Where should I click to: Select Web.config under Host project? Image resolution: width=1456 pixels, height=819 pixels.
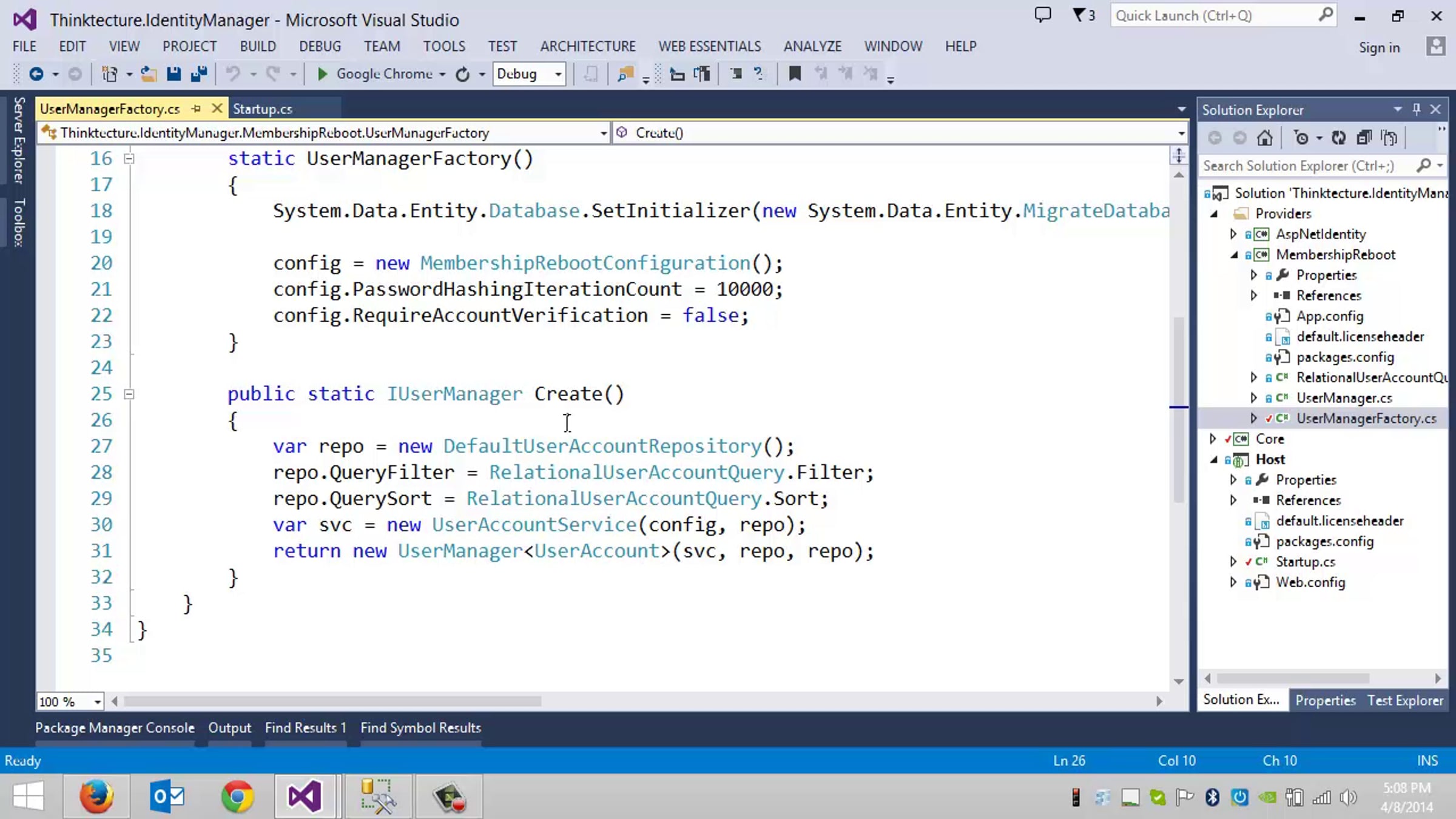click(1310, 582)
